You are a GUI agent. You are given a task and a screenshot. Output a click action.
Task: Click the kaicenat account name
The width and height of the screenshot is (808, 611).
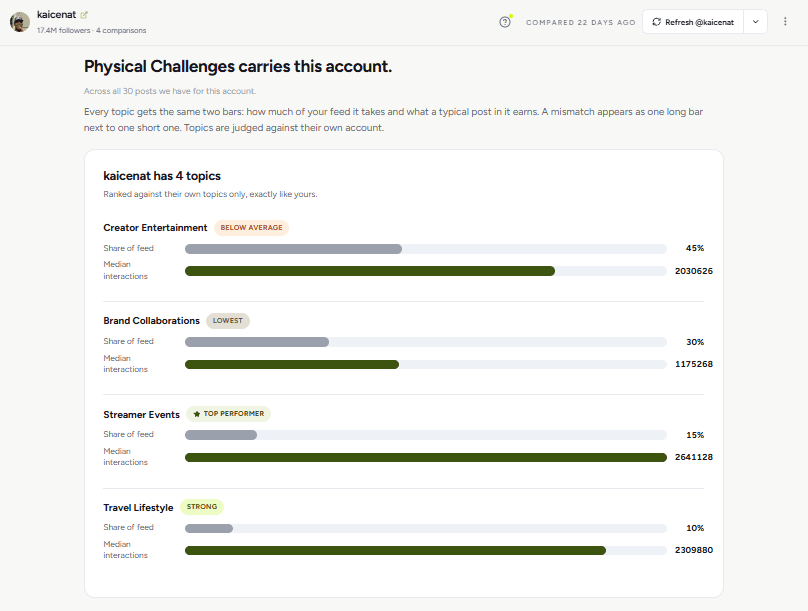pyautogui.click(x=57, y=14)
